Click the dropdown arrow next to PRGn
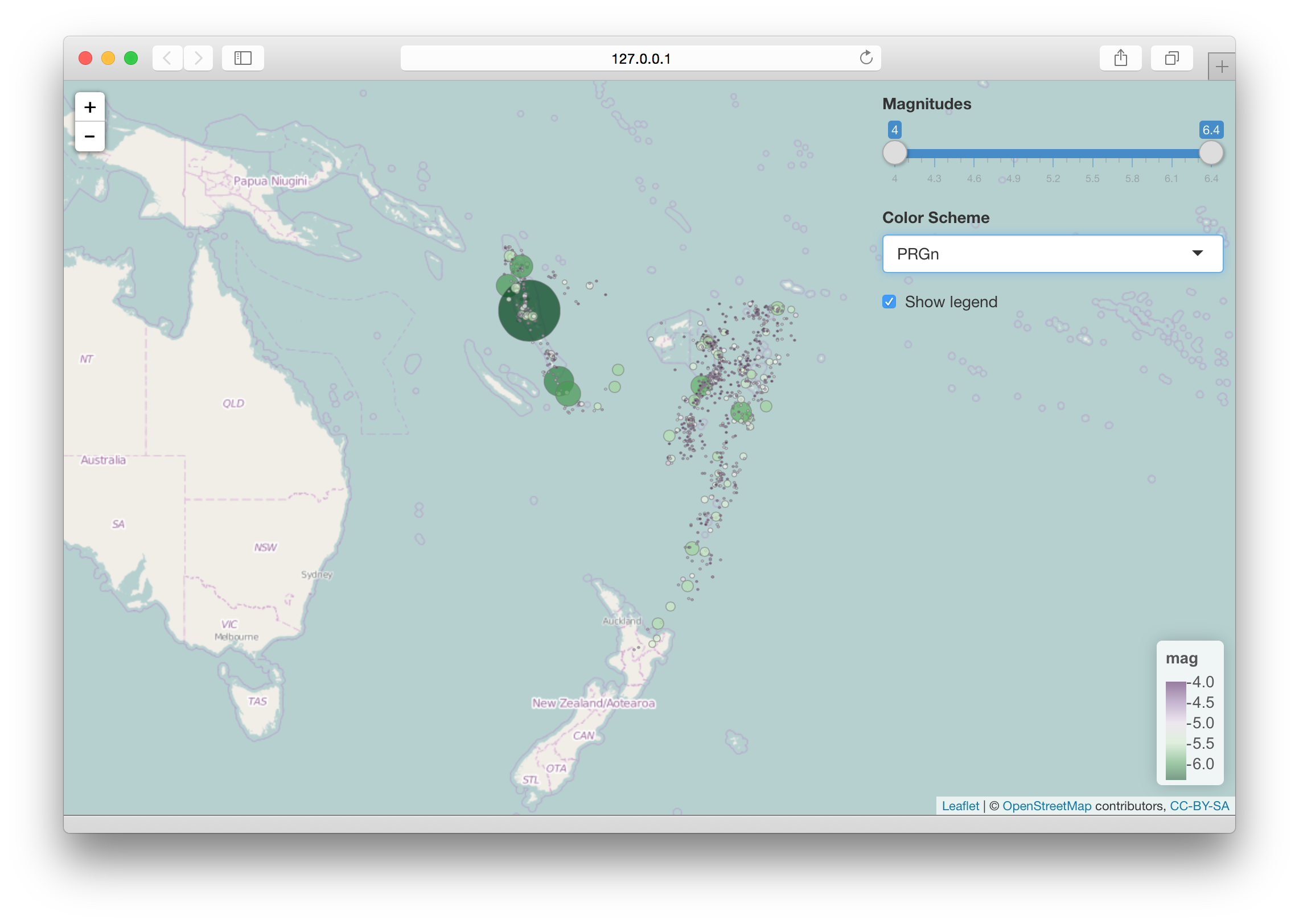The height and width of the screenshot is (924, 1299). [1198, 254]
